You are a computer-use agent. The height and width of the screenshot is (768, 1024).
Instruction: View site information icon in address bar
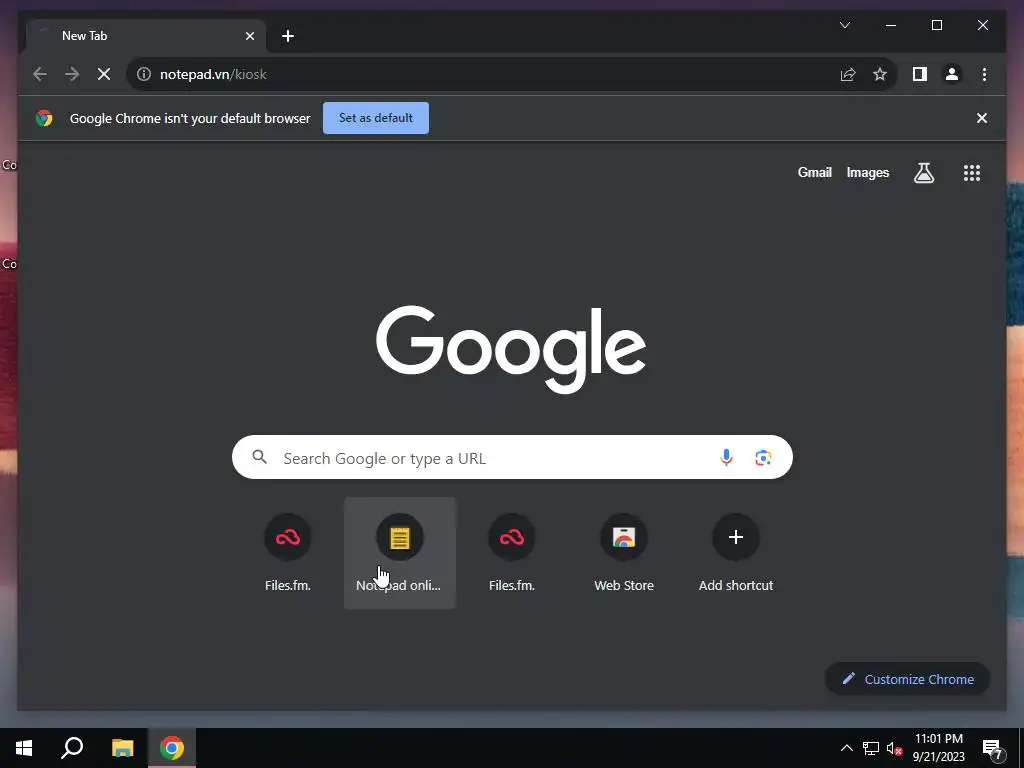pyautogui.click(x=144, y=74)
